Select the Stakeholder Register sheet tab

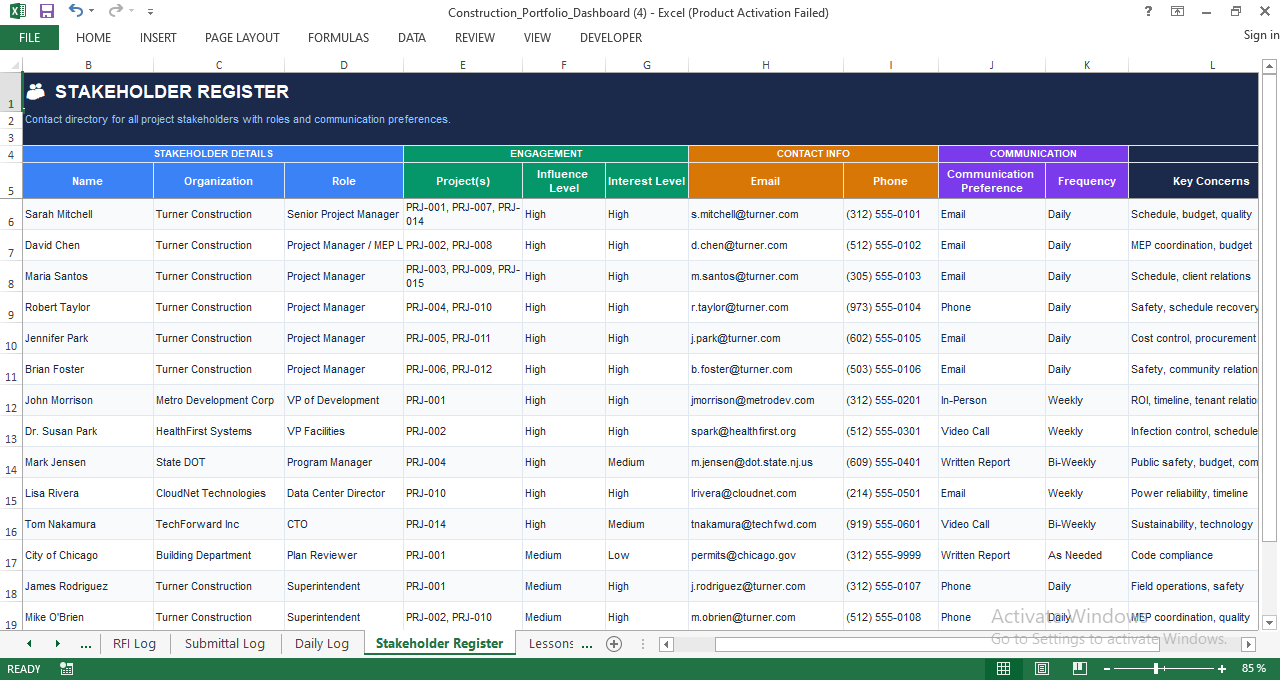coord(440,644)
